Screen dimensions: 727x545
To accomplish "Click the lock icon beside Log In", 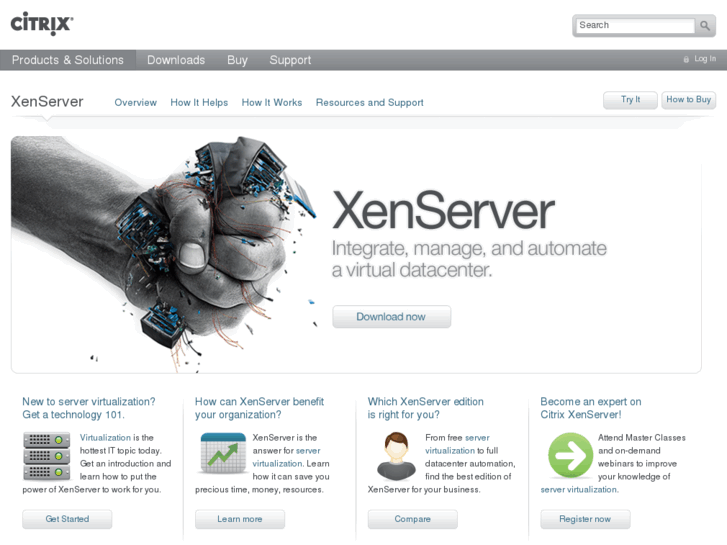I will pyautogui.click(x=686, y=59).
